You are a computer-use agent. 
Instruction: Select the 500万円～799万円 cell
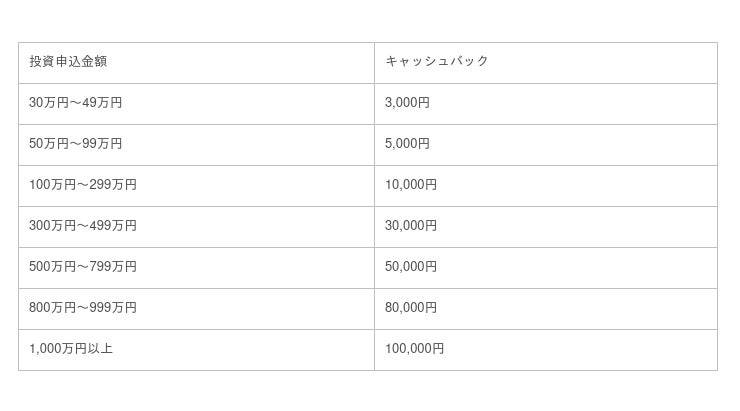point(196,267)
